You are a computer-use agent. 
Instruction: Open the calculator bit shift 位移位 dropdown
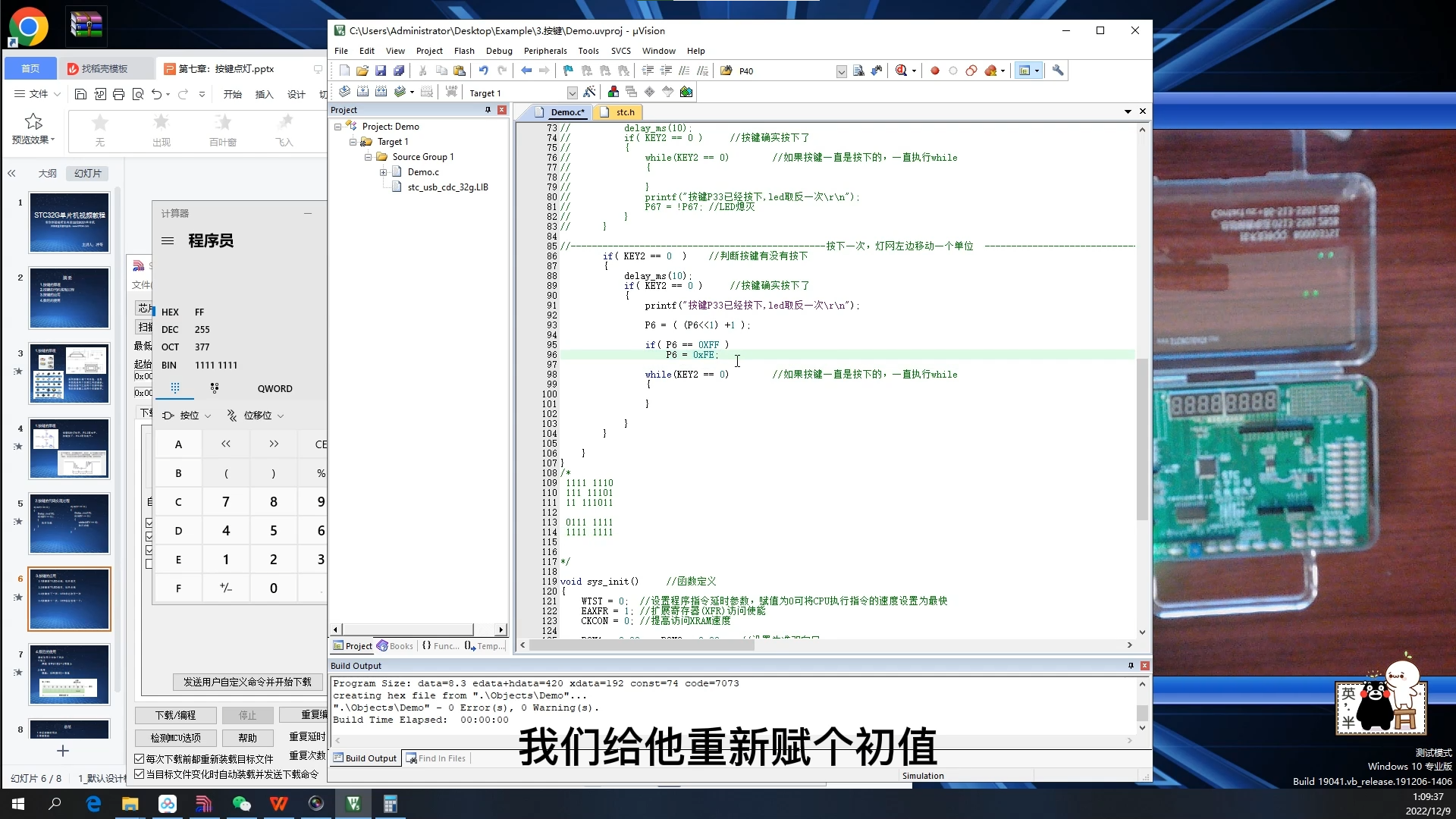coord(256,416)
